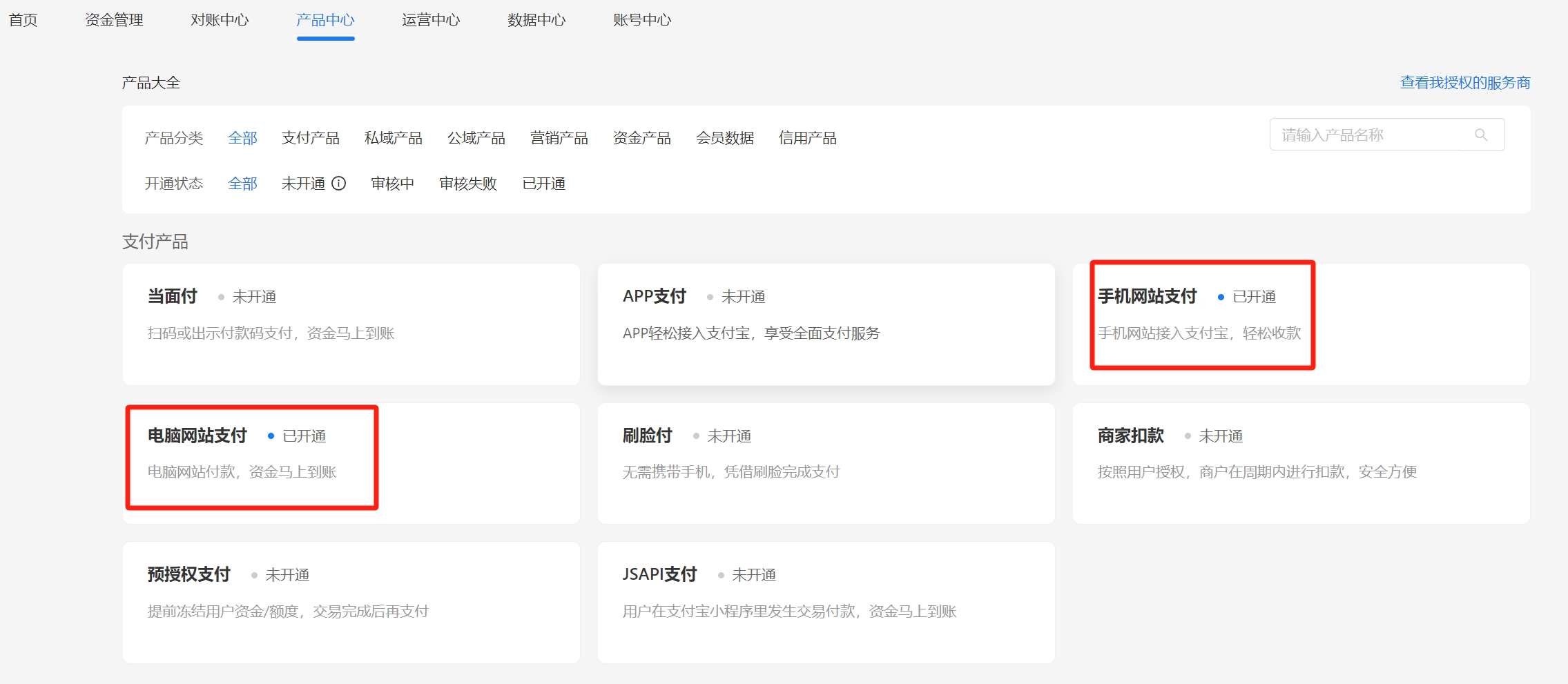This screenshot has width=1568, height=684.
Task: Open the 电脑网站支付 product card
Action: (x=351, y=463)
